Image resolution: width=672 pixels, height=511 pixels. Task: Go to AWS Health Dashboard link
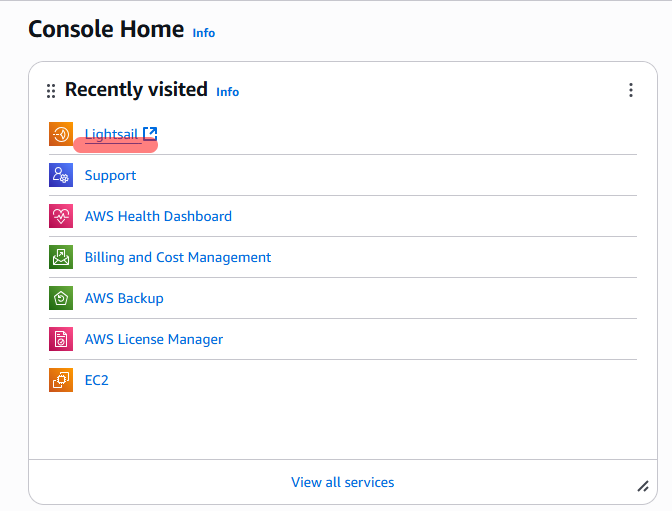[x=158, y=216]
